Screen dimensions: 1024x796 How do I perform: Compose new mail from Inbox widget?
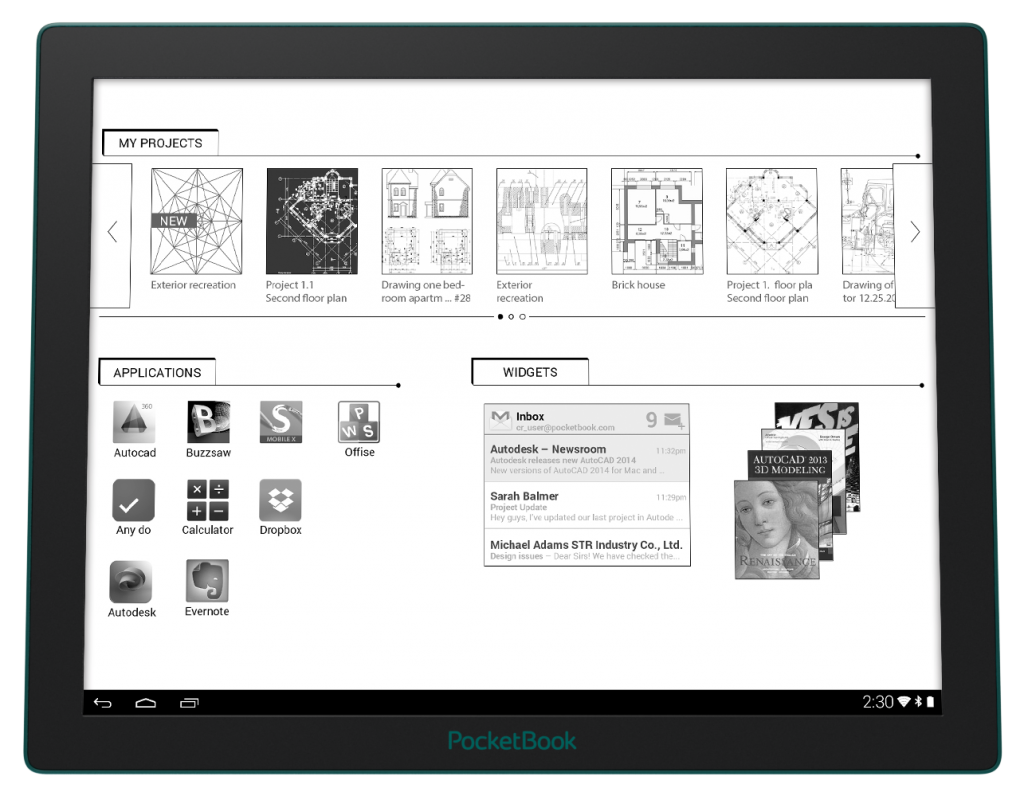pyautogui.click(x=674, y=420)
